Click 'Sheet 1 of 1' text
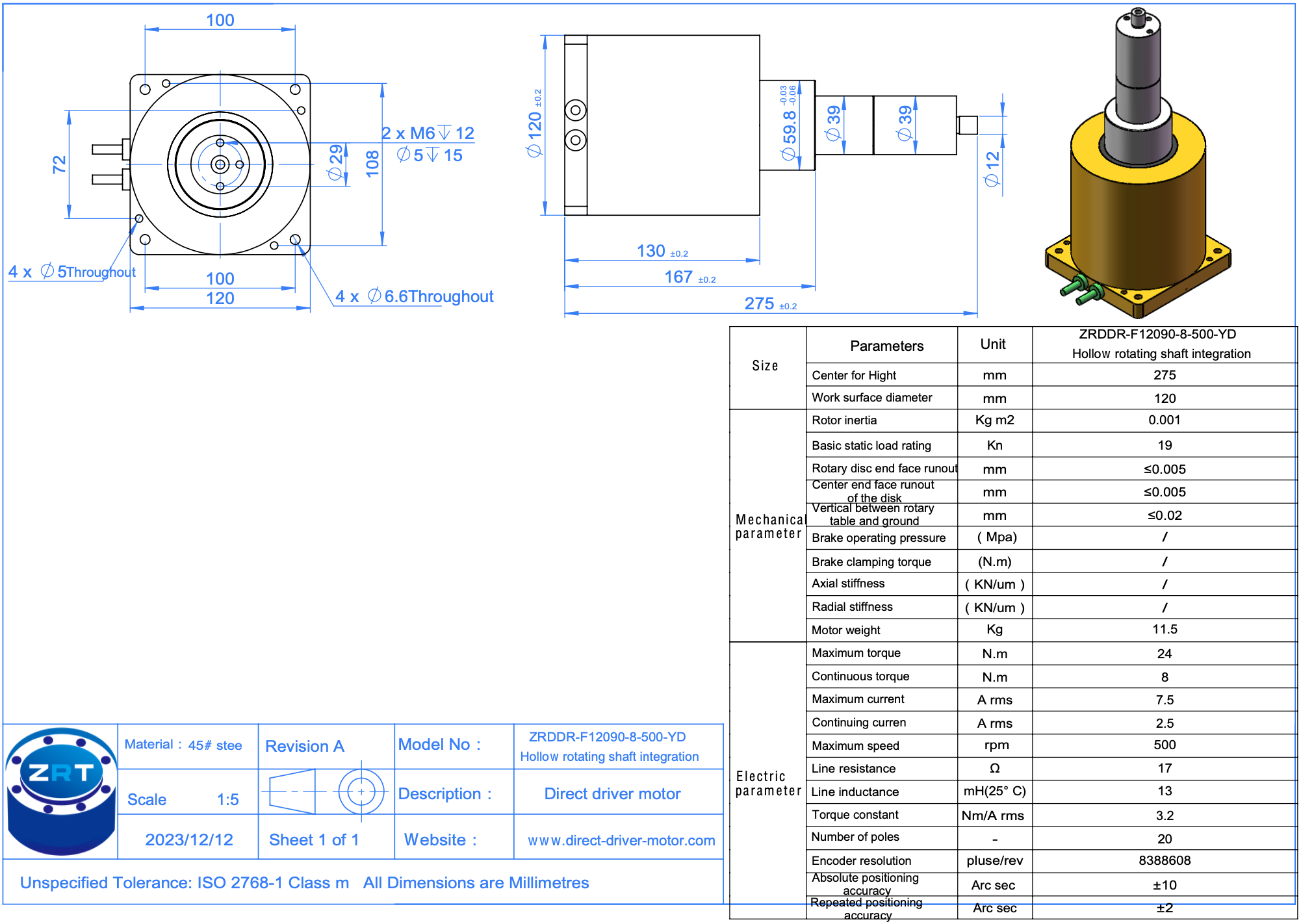 point(314,840)
